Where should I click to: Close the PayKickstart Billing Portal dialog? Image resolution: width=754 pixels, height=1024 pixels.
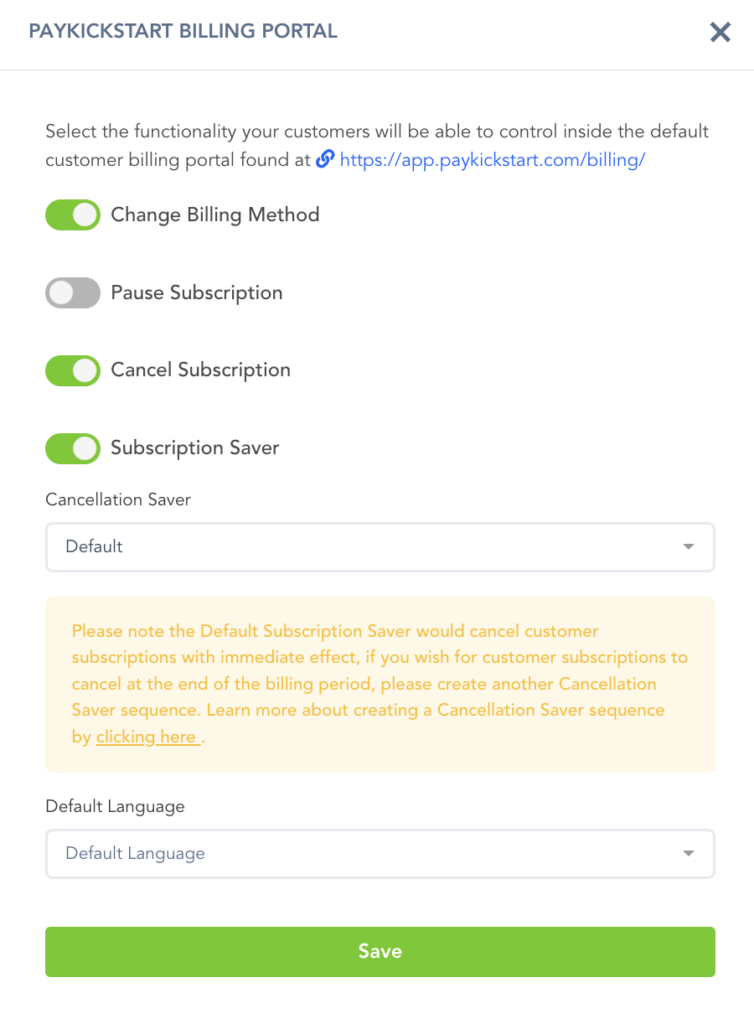tap(720, 32)
